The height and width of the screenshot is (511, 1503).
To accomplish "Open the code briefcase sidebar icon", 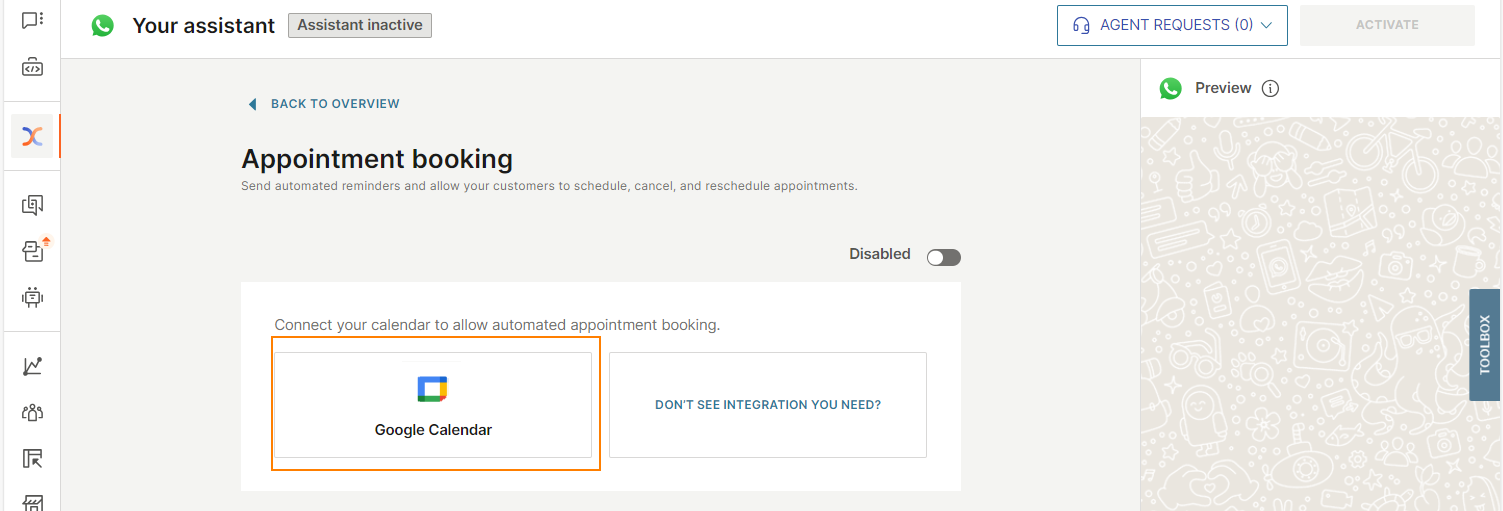I will (x=32, y=68).
